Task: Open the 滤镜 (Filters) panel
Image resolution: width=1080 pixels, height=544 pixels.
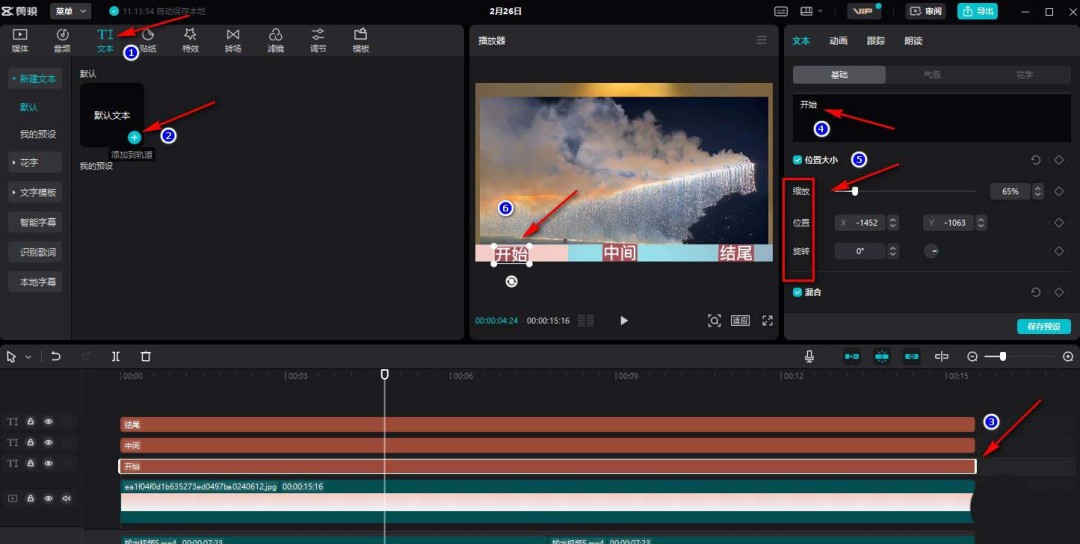Action: [275, 40]
